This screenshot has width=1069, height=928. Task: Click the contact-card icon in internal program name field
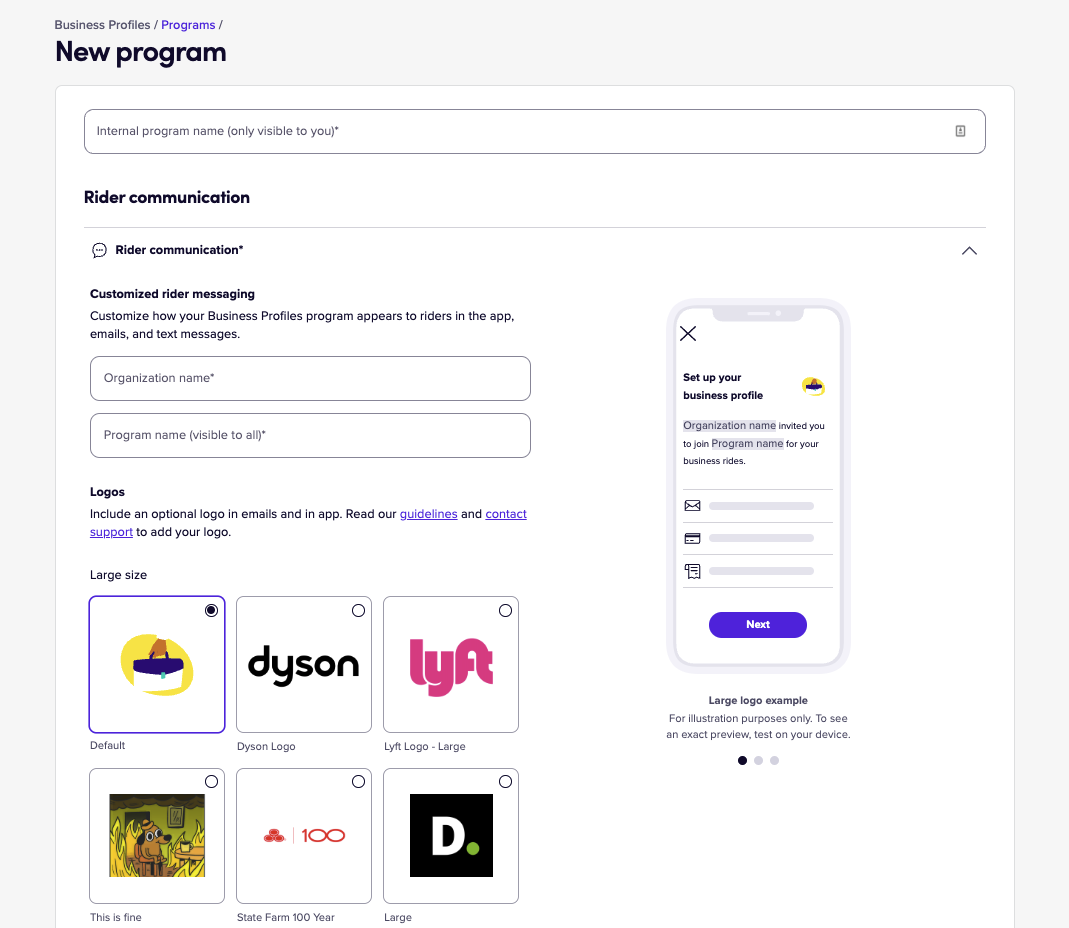(960, 131)
